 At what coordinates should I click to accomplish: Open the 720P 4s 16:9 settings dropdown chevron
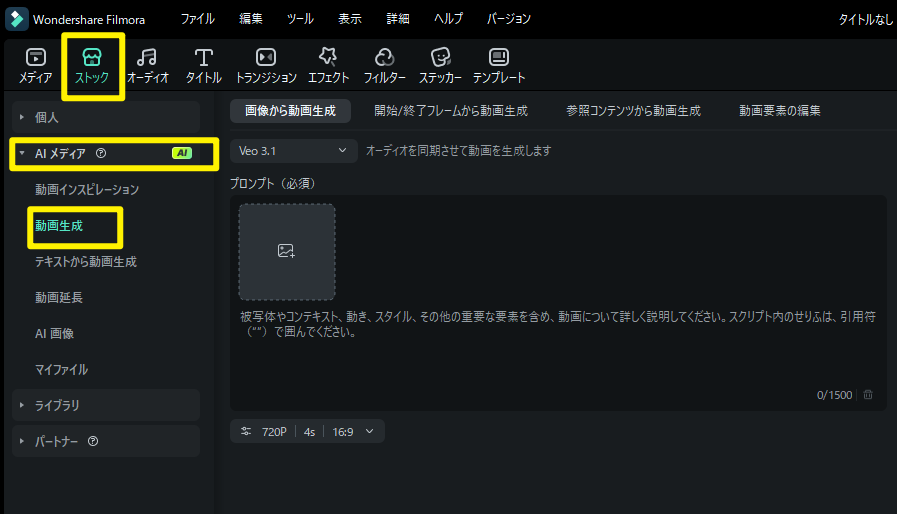tap(370, 431)
